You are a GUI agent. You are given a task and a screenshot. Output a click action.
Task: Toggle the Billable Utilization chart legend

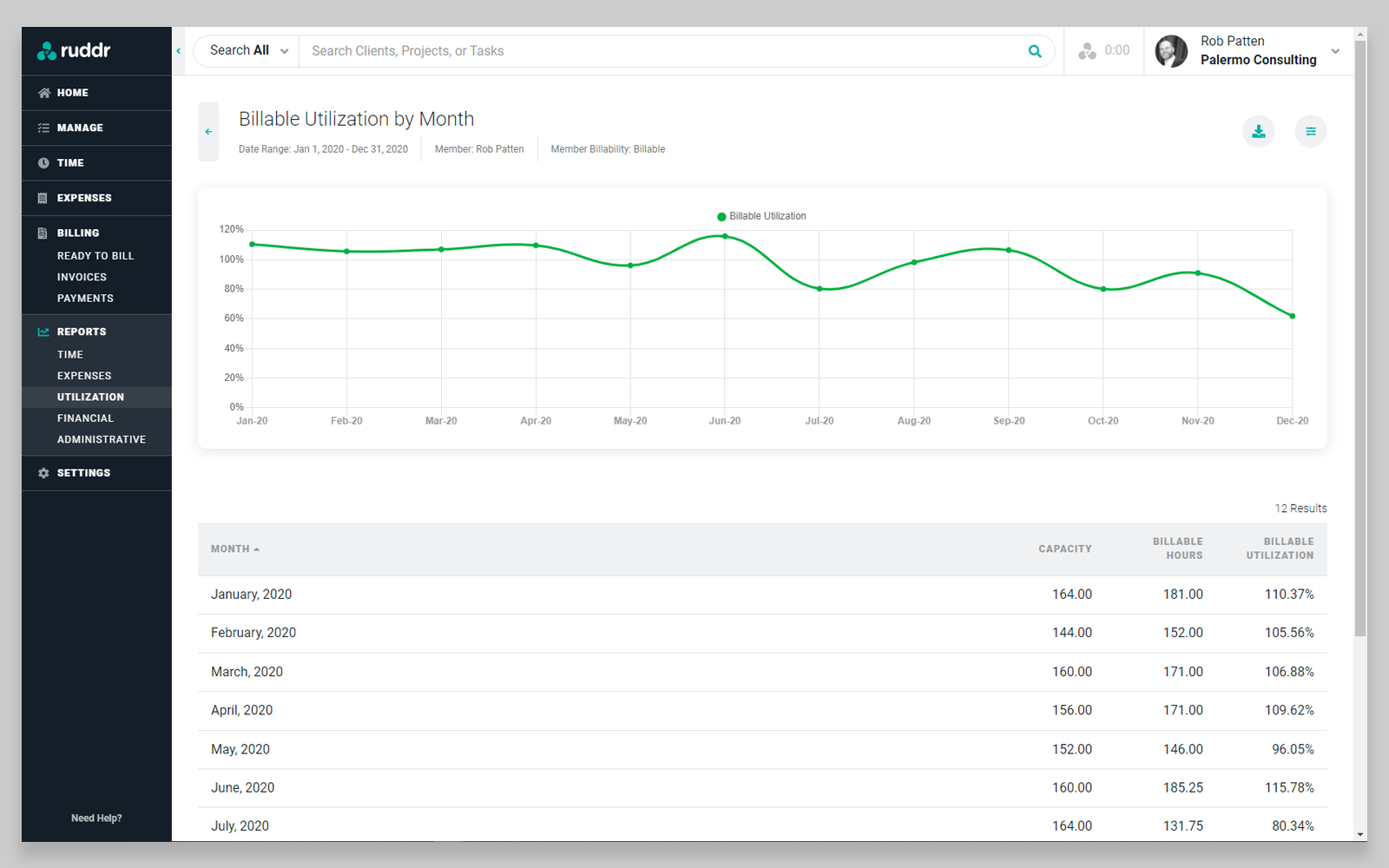(760, 215)
